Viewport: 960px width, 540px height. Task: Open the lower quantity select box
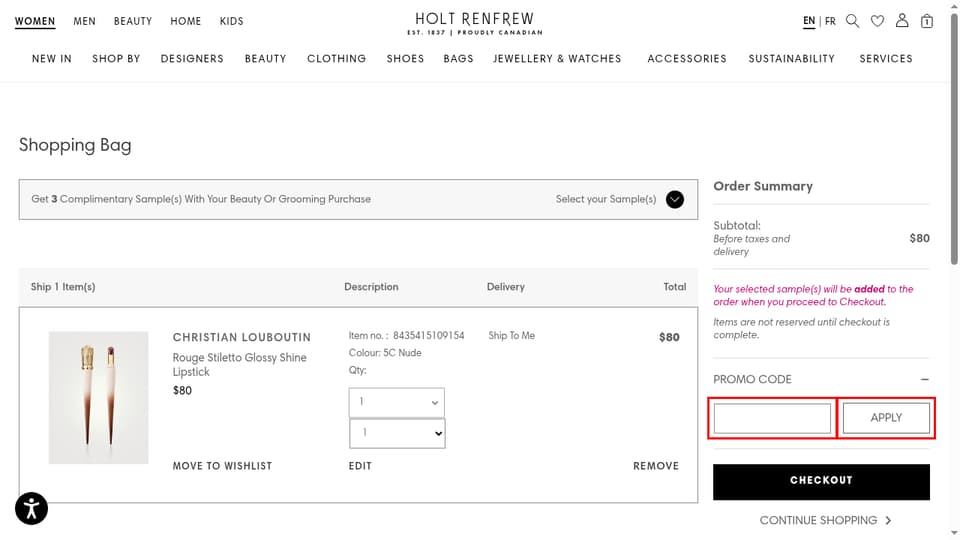(x=397, y=433)
